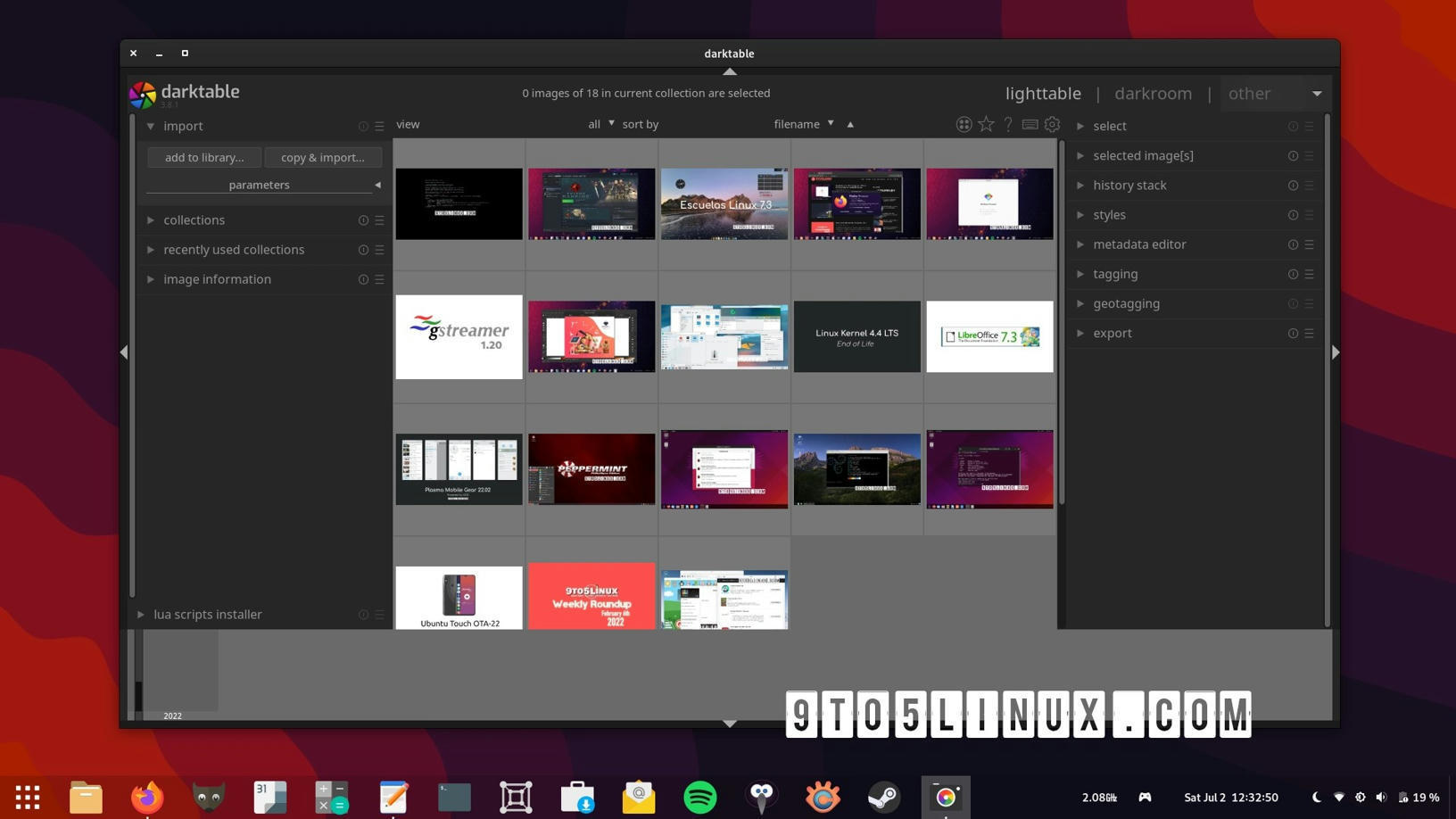The height and width of the screenshot is (819, 1456).
Task: Expand the metadata editor module
Action: (x=1139, y=244)
